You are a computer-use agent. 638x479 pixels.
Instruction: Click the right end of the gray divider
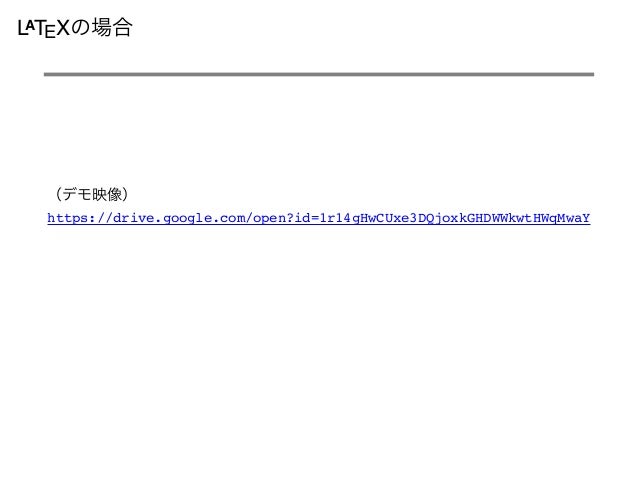[x=592, y=74]
